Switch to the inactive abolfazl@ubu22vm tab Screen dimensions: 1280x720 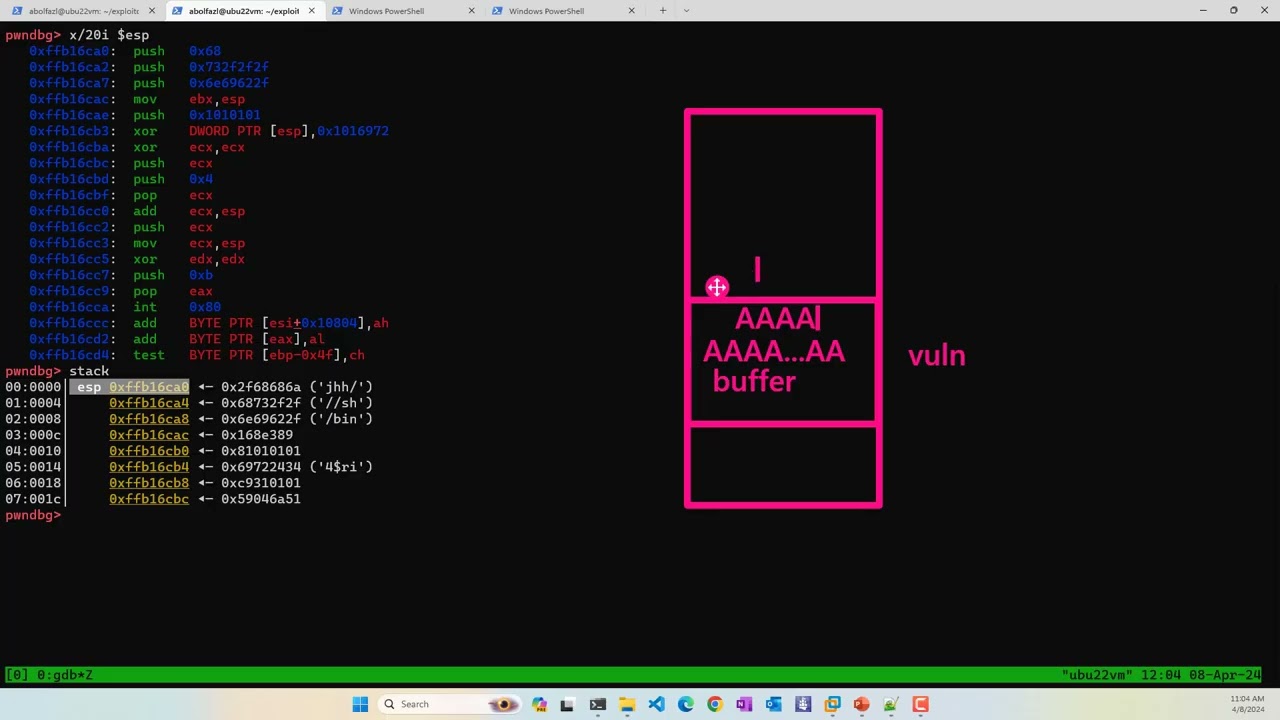tap(84, 11)
